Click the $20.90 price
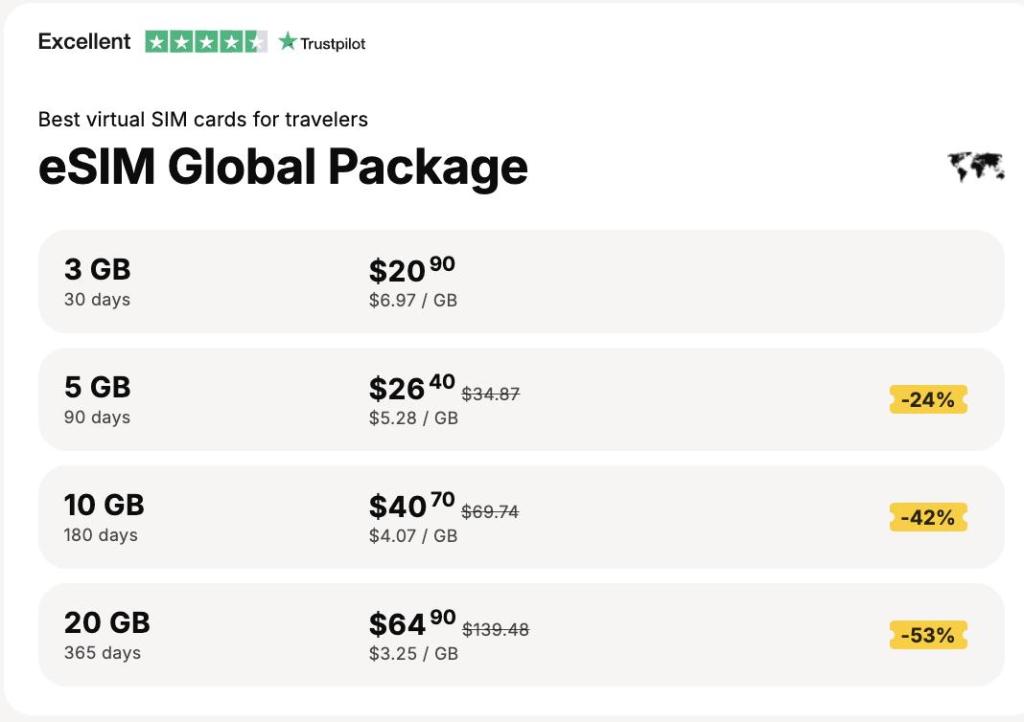 [x=412, y=270]
